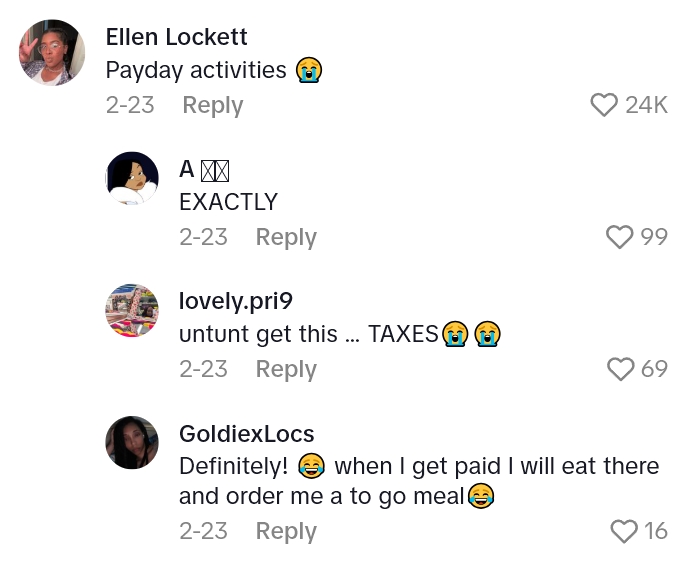Image resolution: width=673 pixels, height=576 pixels.
Task: Click the 24K like count
Action: 646,105
